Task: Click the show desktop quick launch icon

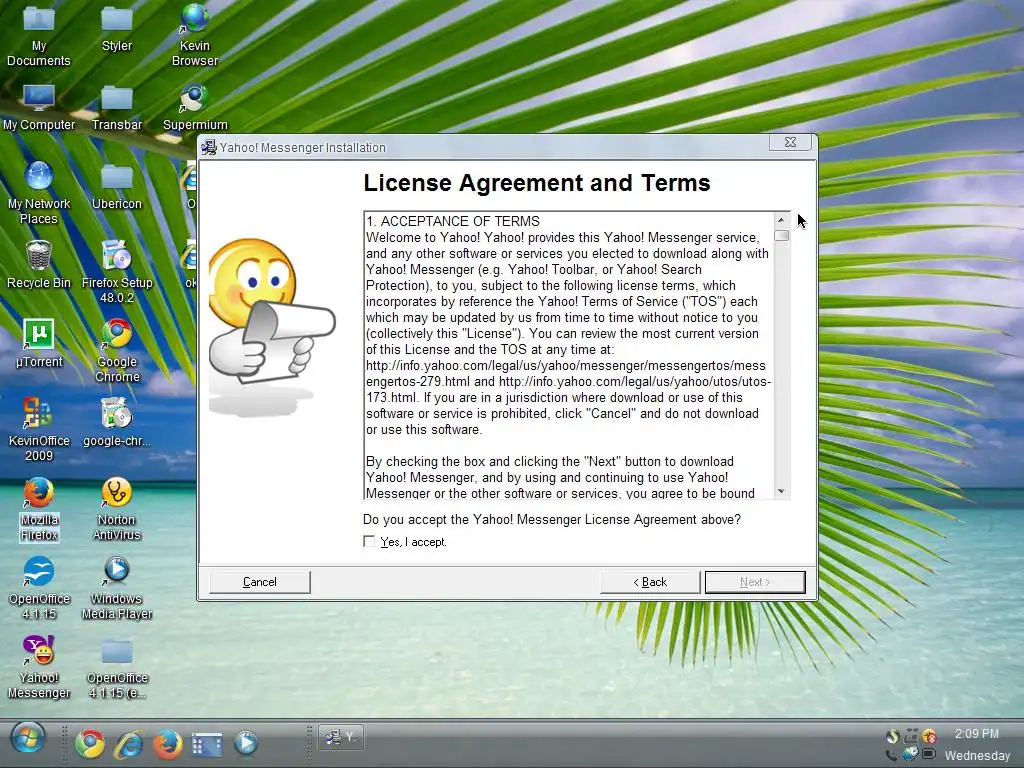Action: 206,744
